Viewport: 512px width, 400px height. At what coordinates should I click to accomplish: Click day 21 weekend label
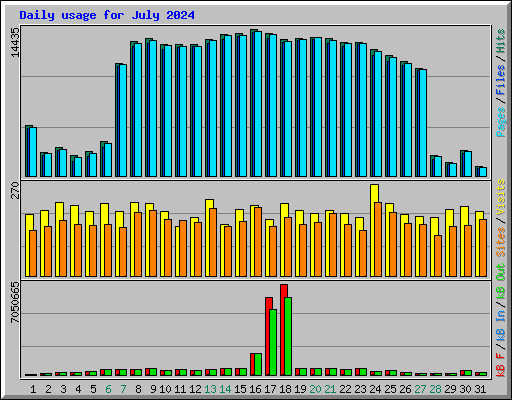click(x=330, y=389)
